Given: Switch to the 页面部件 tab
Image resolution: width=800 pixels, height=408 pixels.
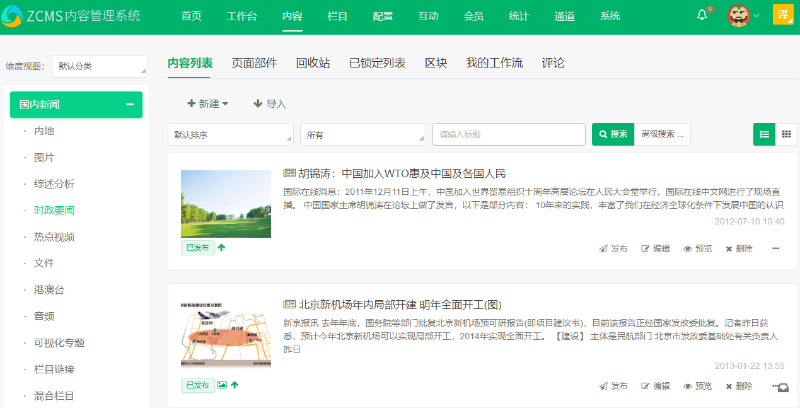Looking at the screenshot, I should 254,63.
